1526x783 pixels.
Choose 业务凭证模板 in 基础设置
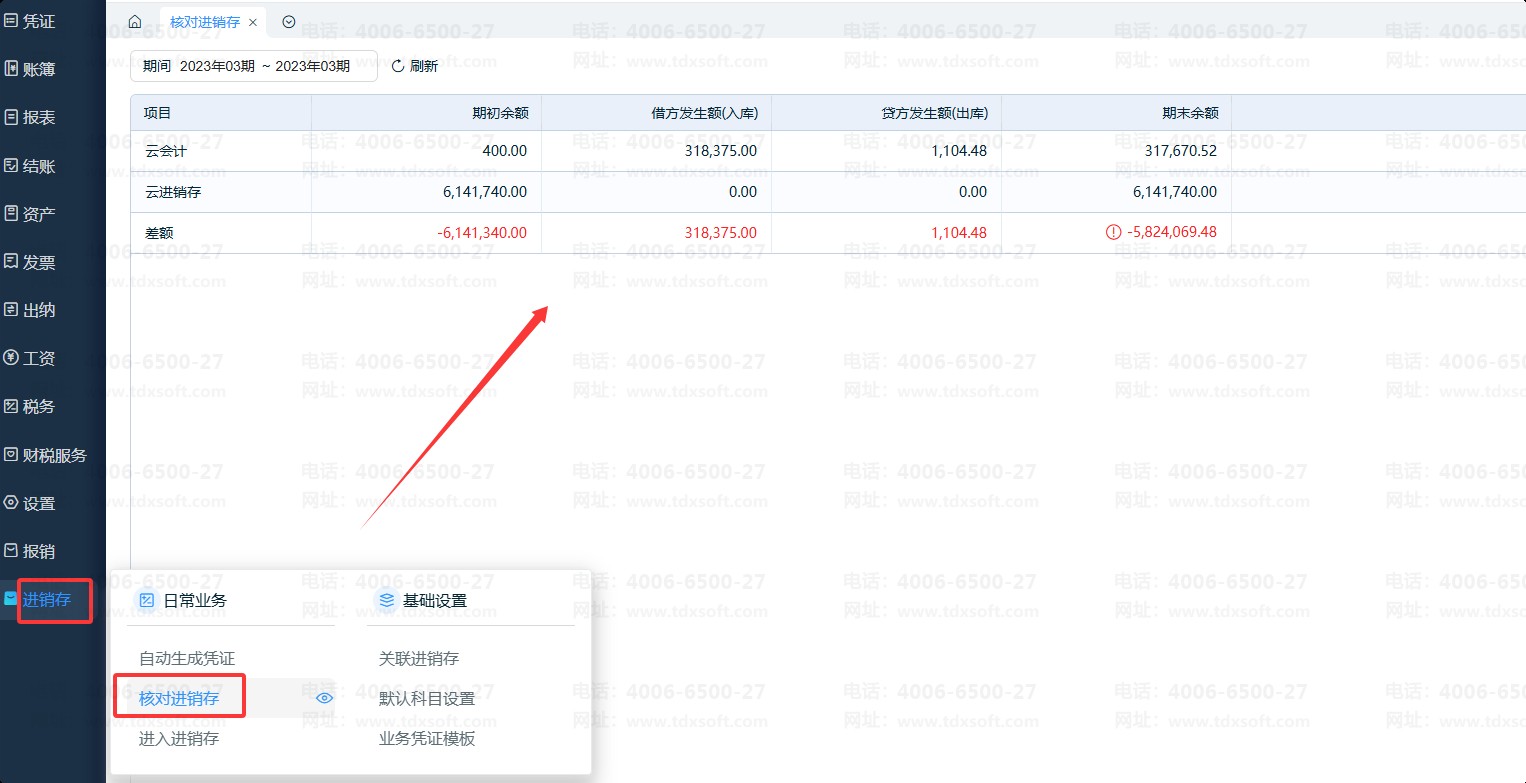point(427,738)
